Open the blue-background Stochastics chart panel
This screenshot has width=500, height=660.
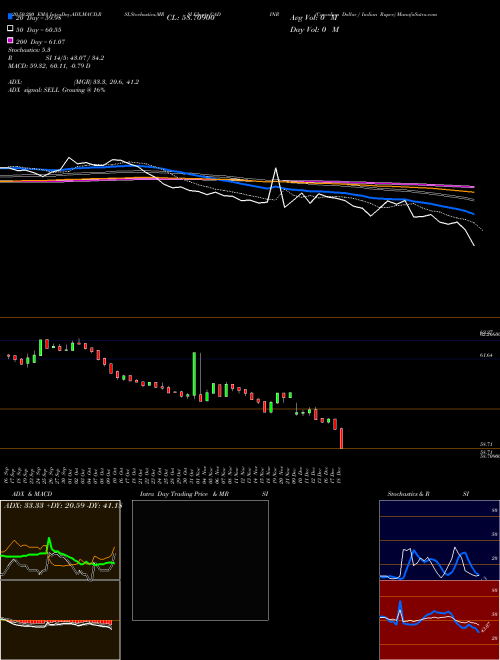coord(439,540)
